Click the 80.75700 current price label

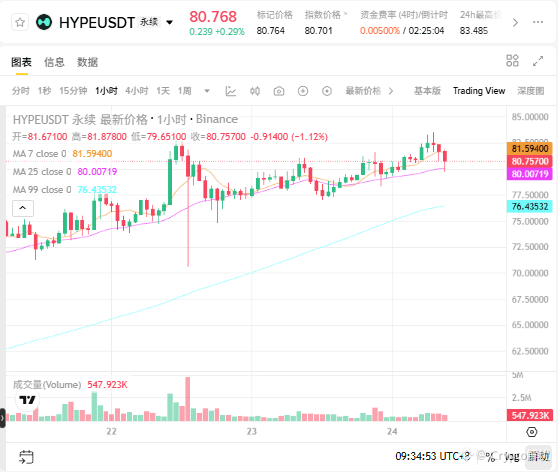(530, 161)
